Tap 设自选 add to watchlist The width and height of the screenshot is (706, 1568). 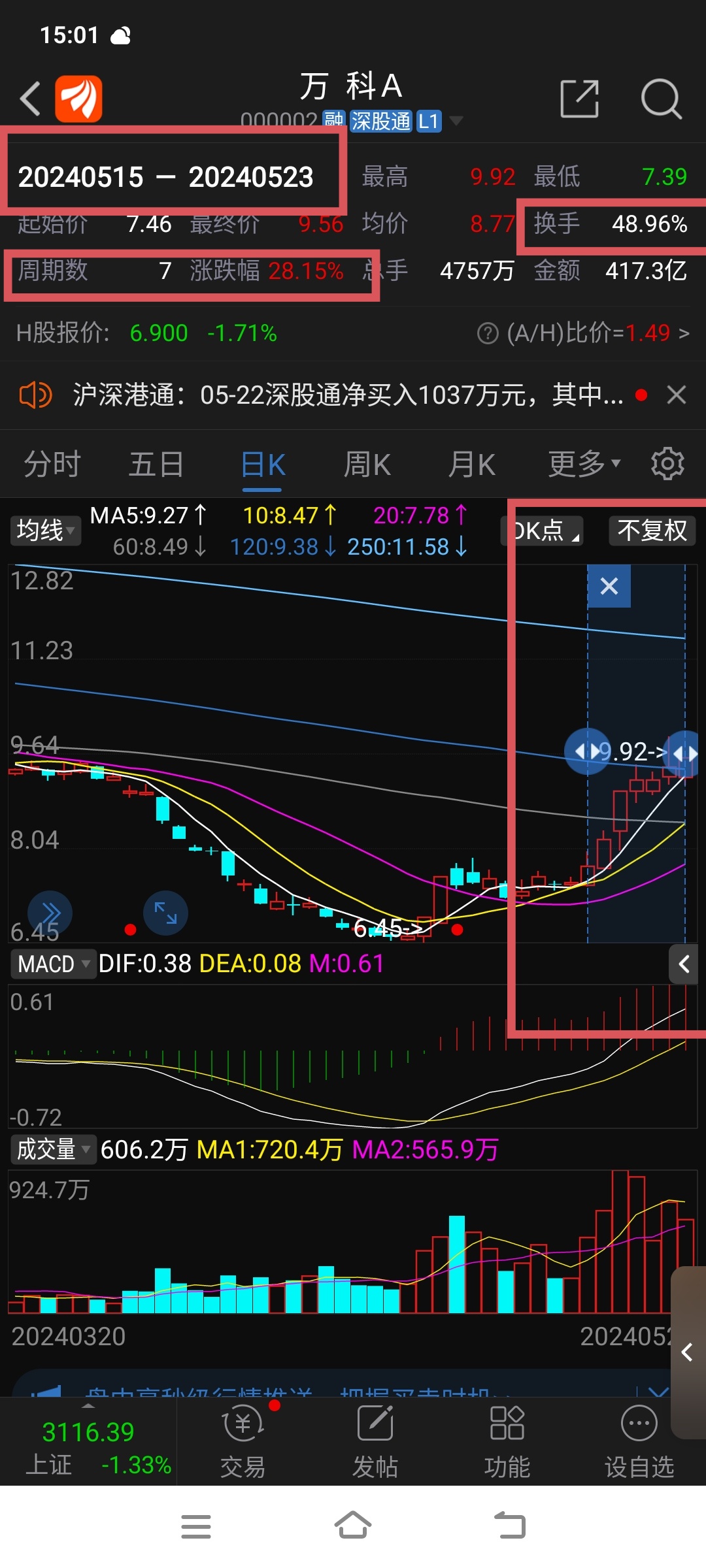(x=639, y=1443)
